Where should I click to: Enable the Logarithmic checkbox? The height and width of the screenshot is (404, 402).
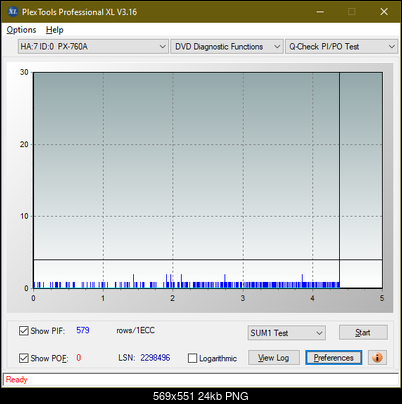coord(192,358)
